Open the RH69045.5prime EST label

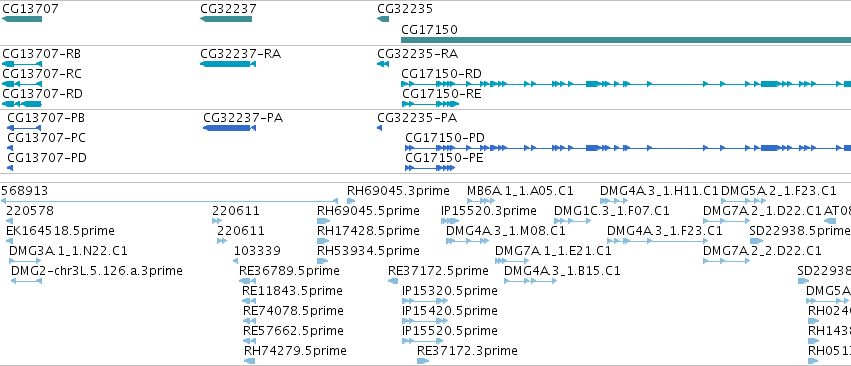pos(369,211)
